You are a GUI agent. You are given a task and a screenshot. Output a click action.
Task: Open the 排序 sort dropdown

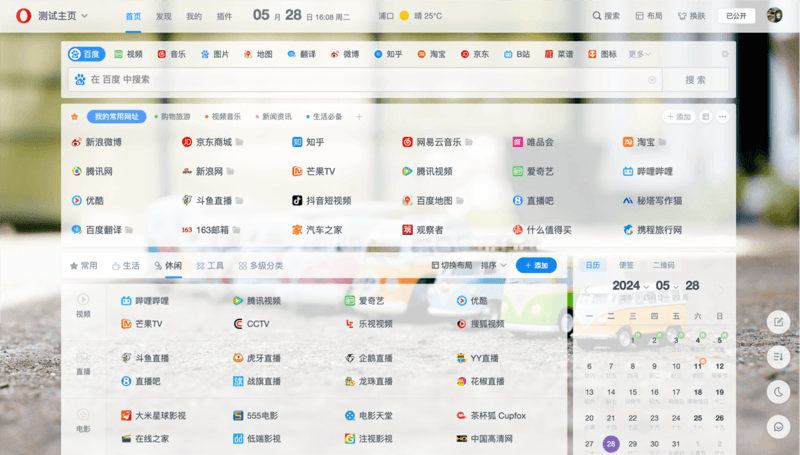pos(493,265)
